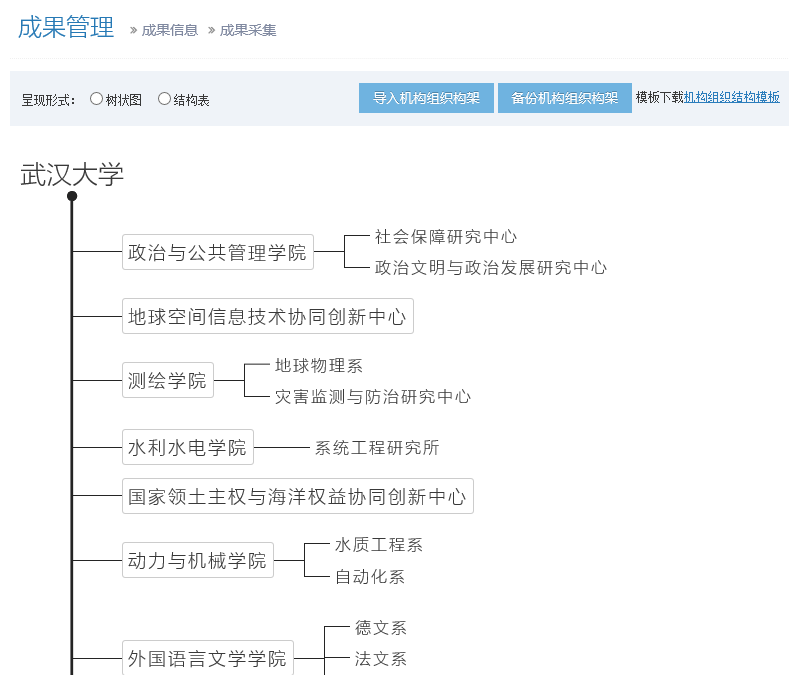789x675 pixels.
Task: Click the 导入机构组织构架 button
Action: click(426, 98)
